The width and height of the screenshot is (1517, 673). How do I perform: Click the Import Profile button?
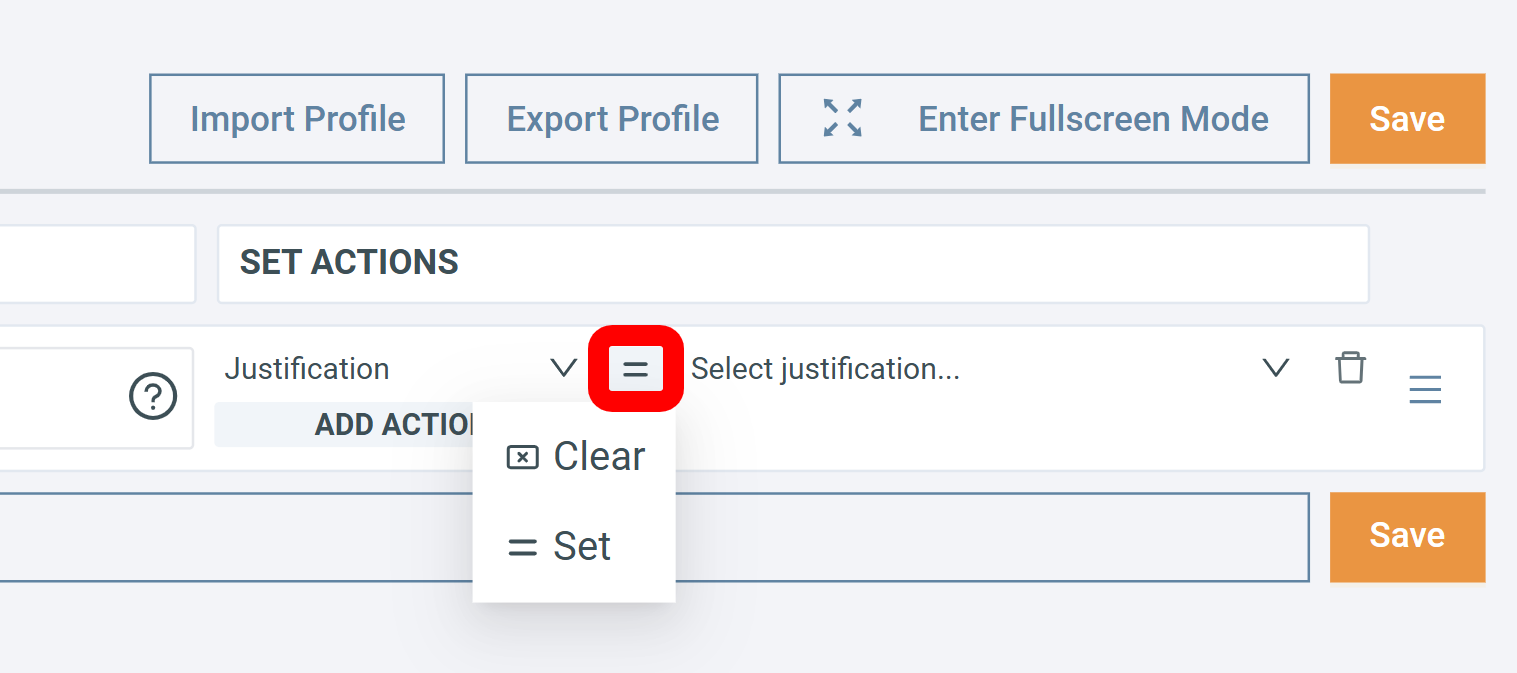pyautogui.click(x=297, y=119)
